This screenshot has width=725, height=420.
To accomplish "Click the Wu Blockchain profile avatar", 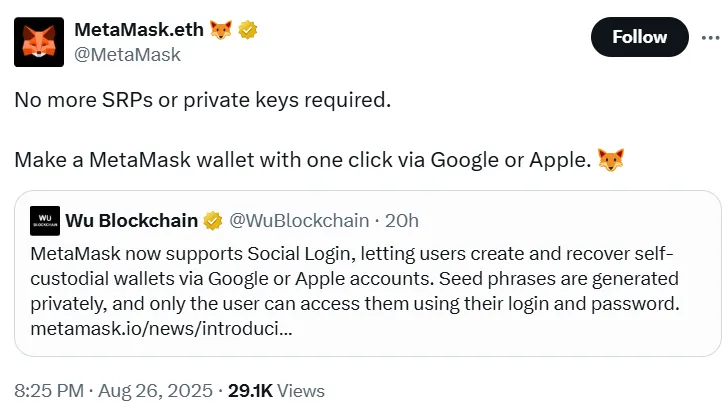I will [44, 220].
